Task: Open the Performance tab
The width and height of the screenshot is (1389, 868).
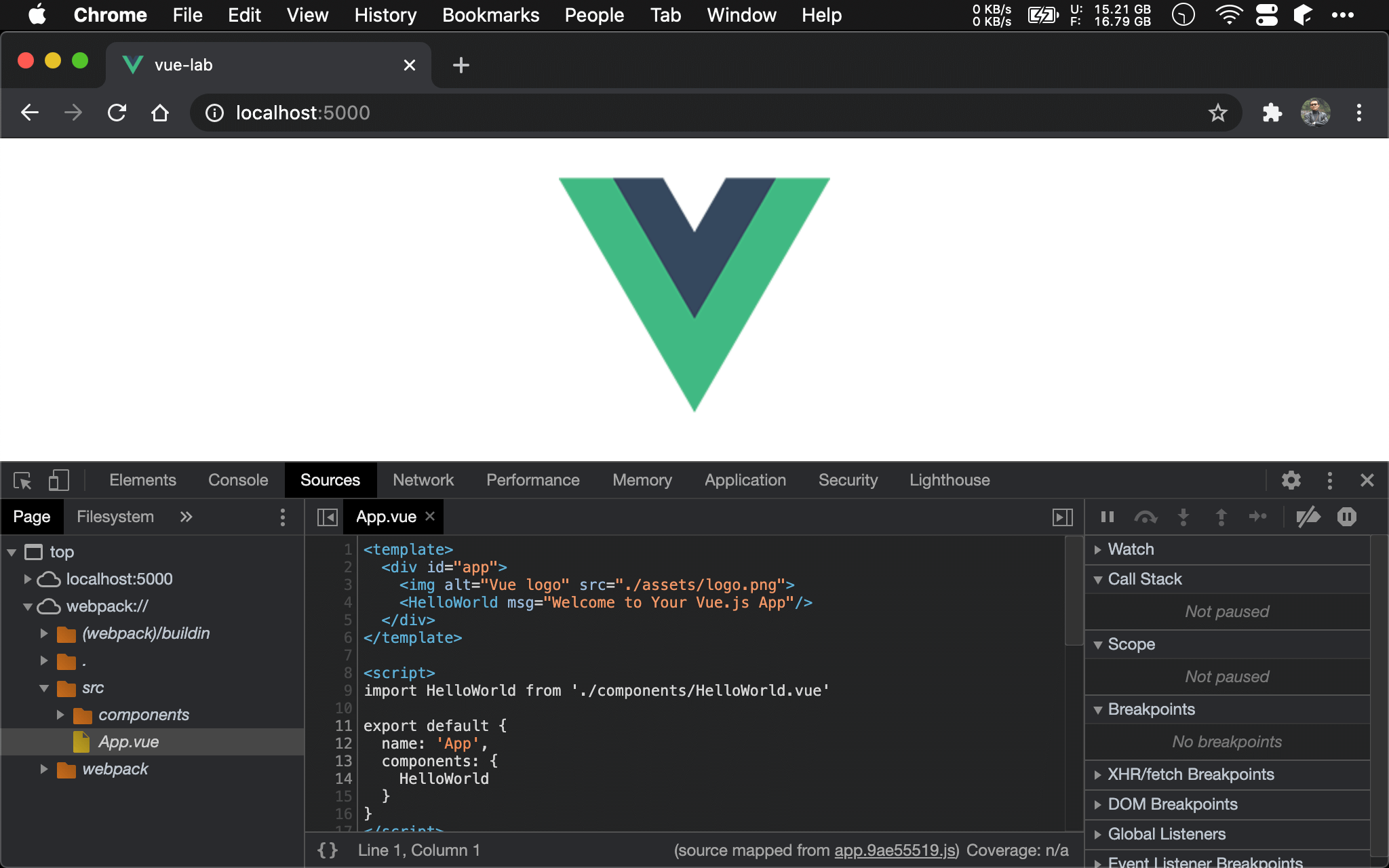Action: [x=533, y=480]
